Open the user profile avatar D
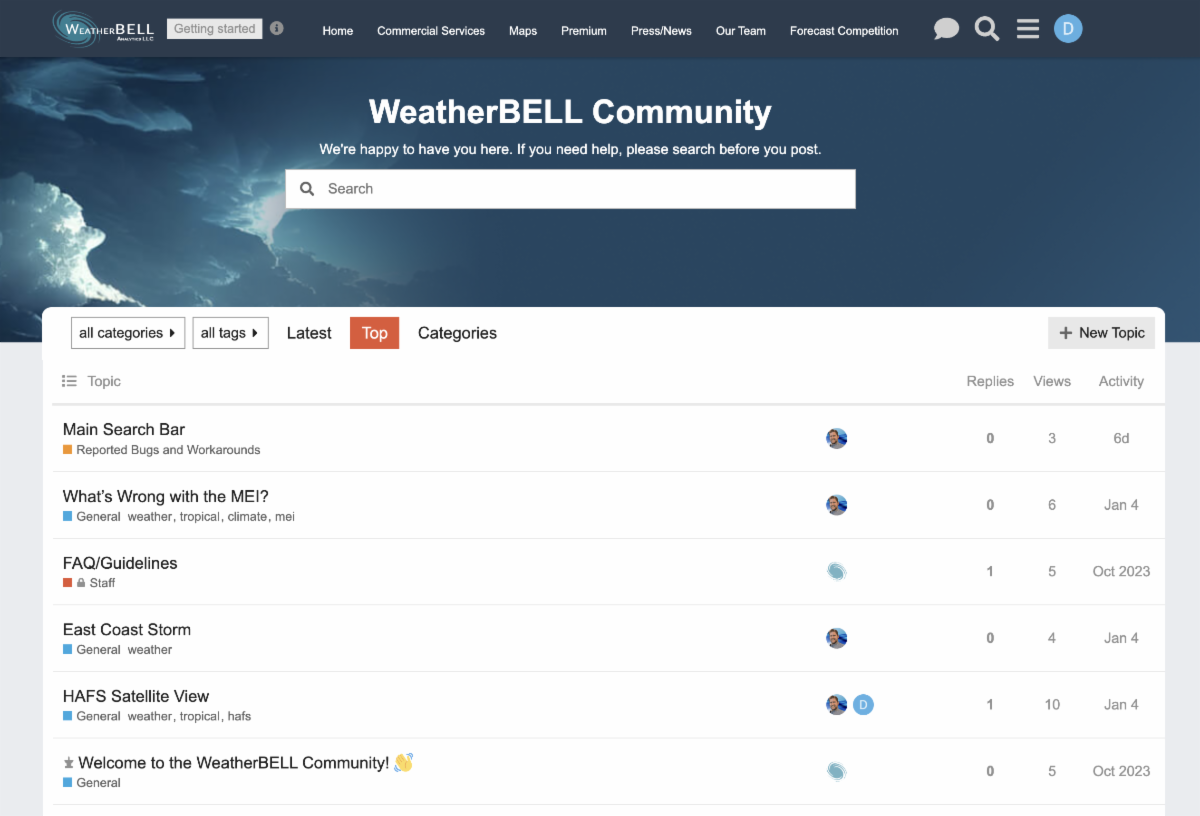The height and width of the screenshot is (816, 1200). click(1068, 29)
